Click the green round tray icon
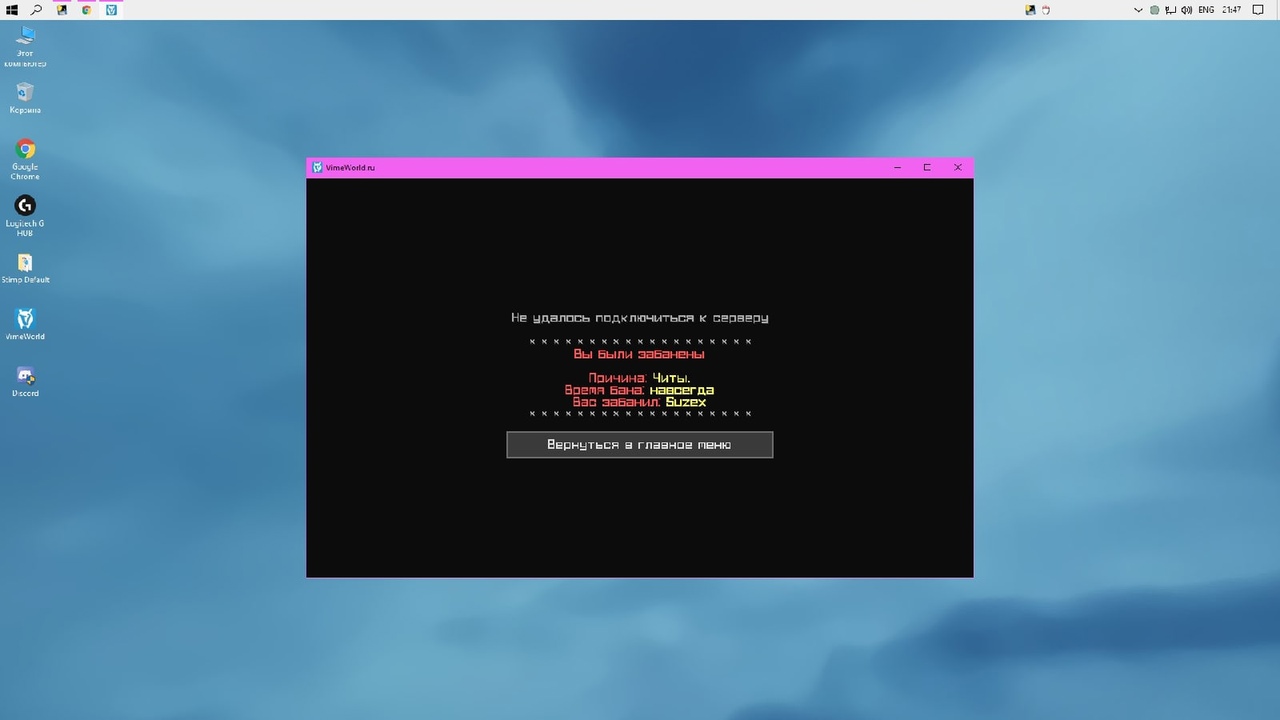The height and width of the screenshot is (720, 1280). click(x=1154, y=10)
